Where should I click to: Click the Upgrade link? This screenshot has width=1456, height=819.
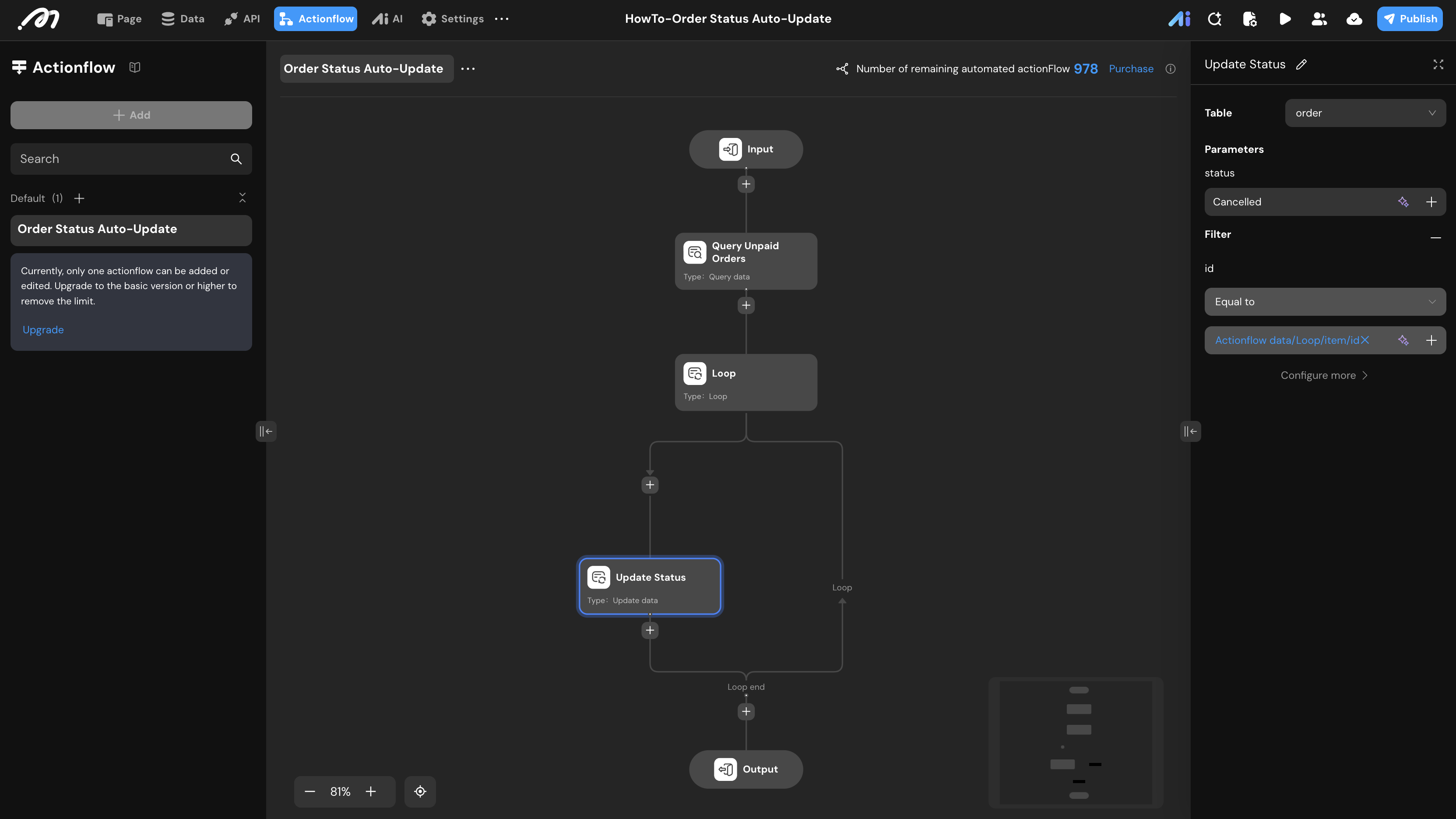coord(43,330)
